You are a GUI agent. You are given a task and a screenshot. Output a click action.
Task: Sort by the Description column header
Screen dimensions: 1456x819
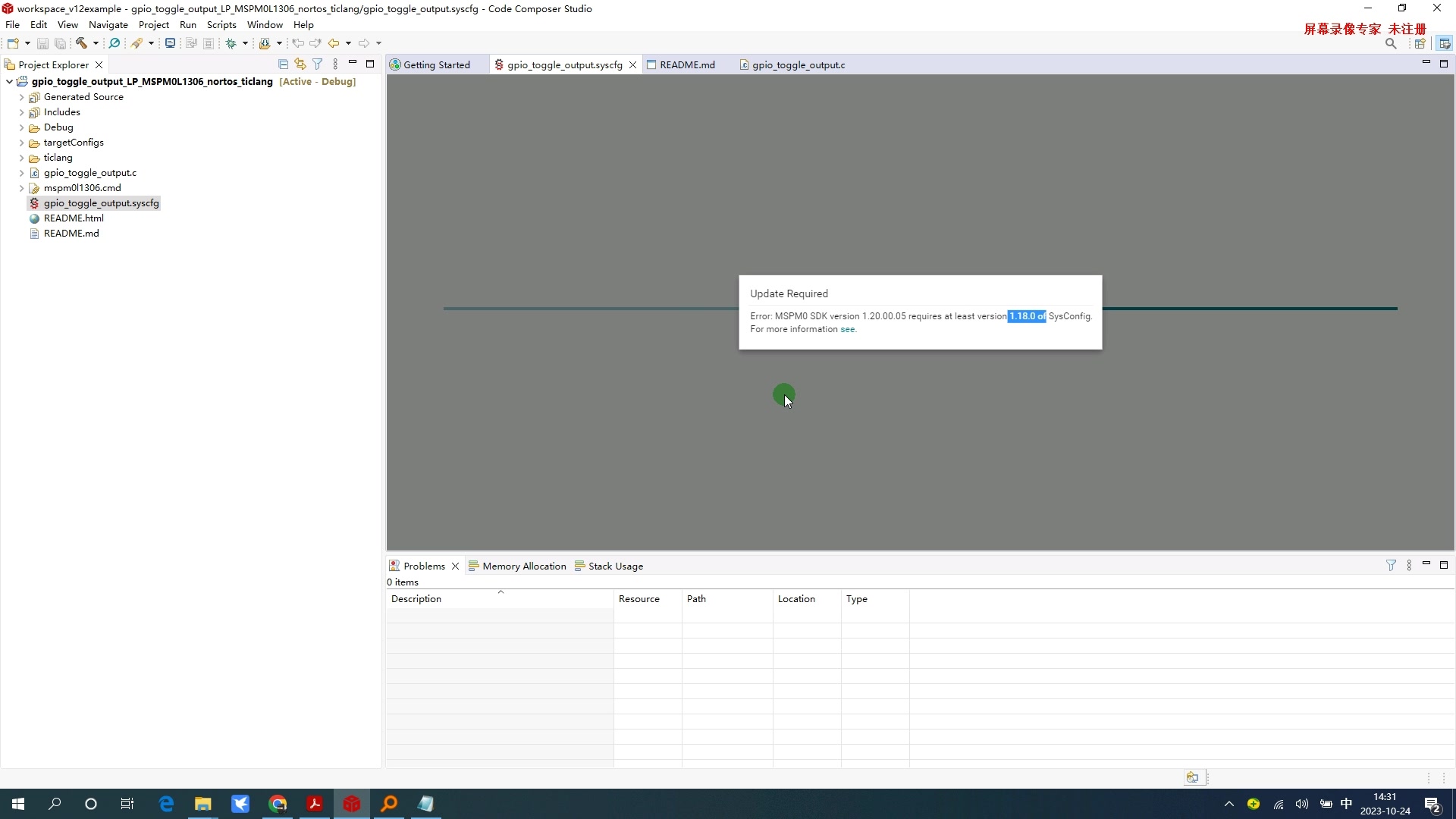pos(416,599)
